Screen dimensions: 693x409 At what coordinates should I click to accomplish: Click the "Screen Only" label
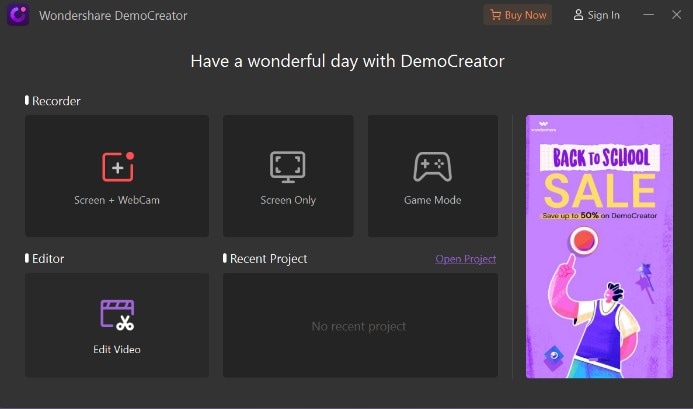point(288,200)
